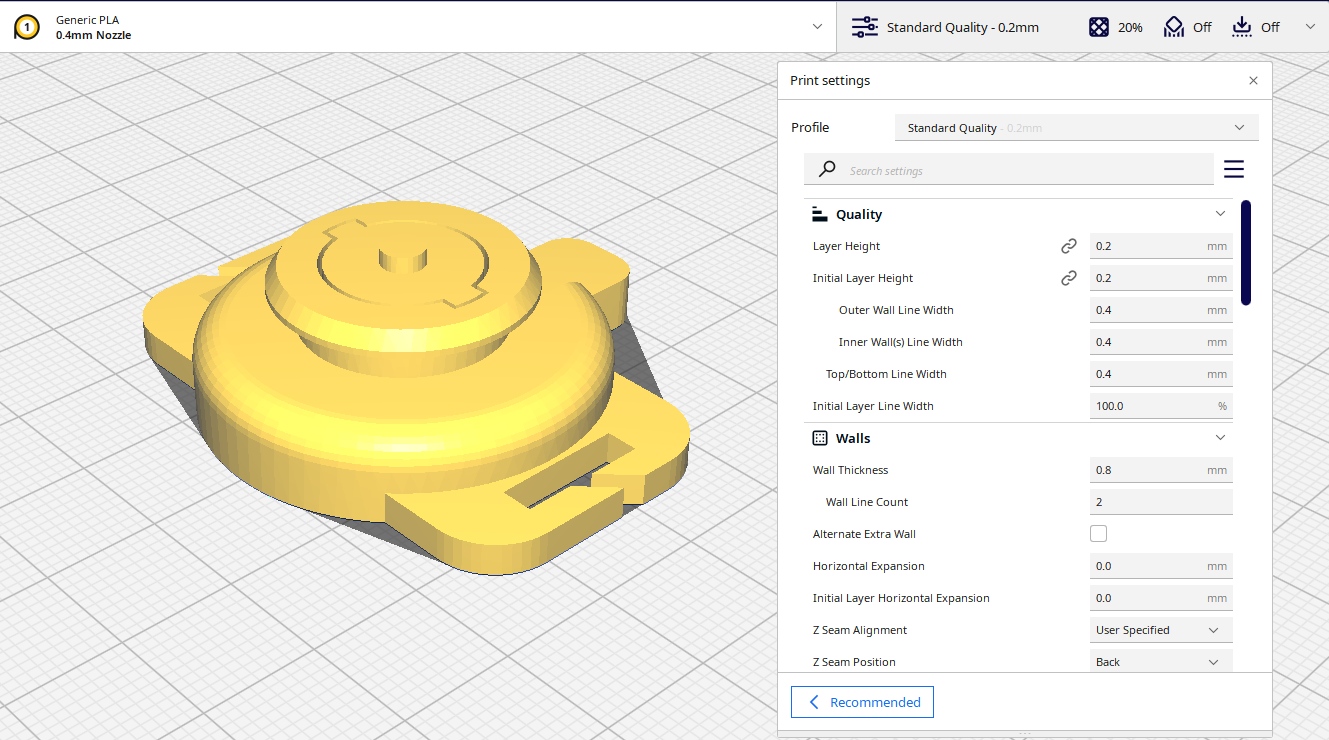The width and height of the screenshot is (1329, 740).
Task: Open the Z Seam Position dropdown
Action: tap(1161, 662)
